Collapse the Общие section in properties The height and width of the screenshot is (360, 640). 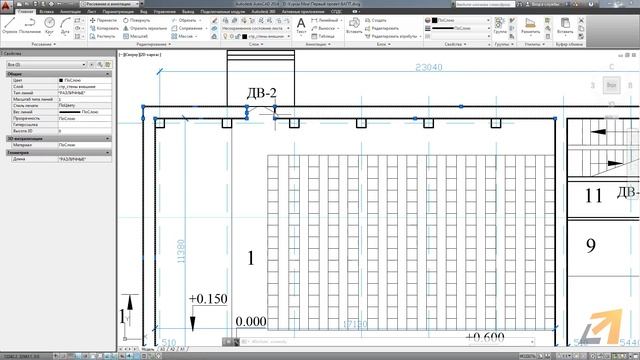pos(108,74)
